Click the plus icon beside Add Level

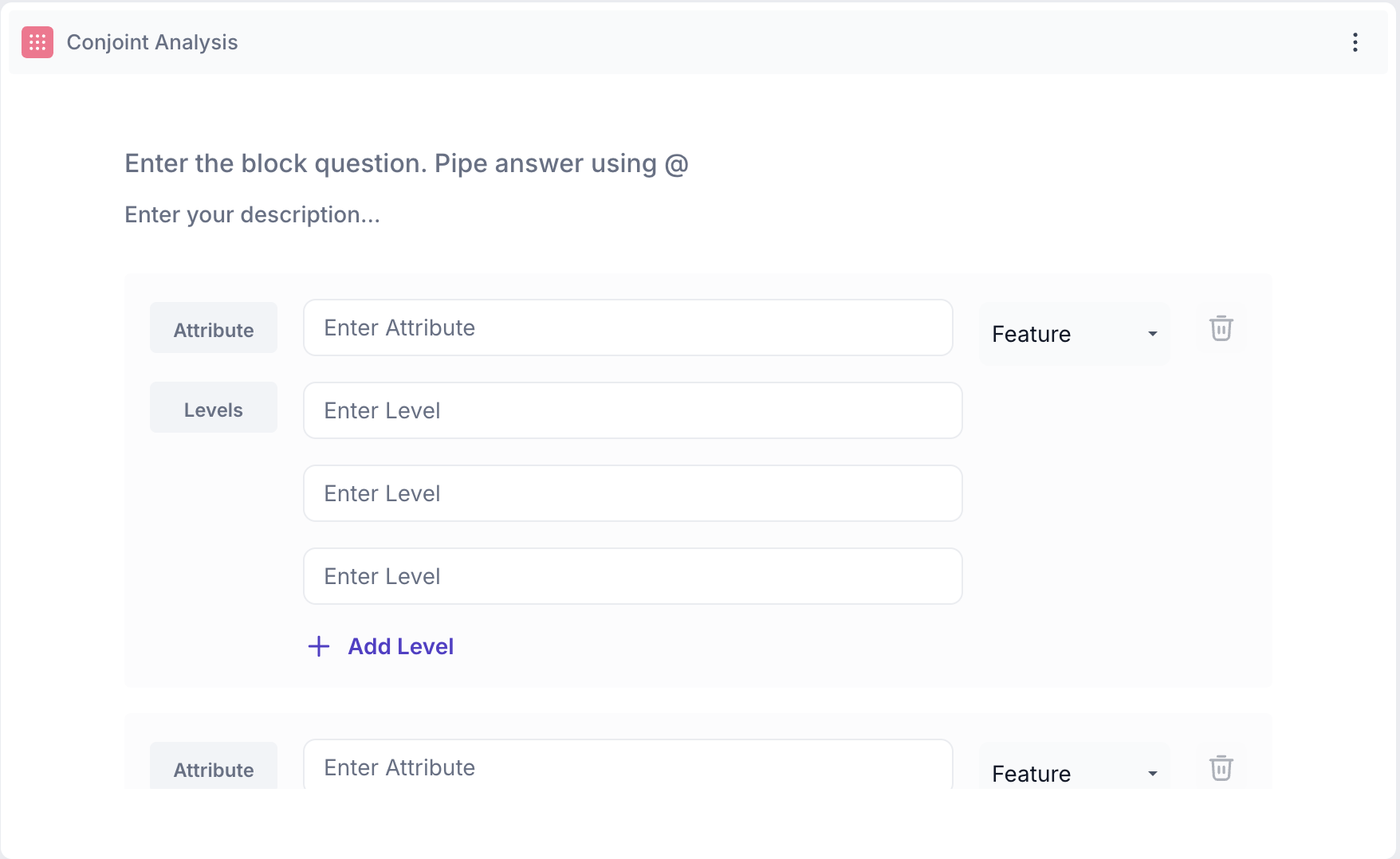pos(319,646)
